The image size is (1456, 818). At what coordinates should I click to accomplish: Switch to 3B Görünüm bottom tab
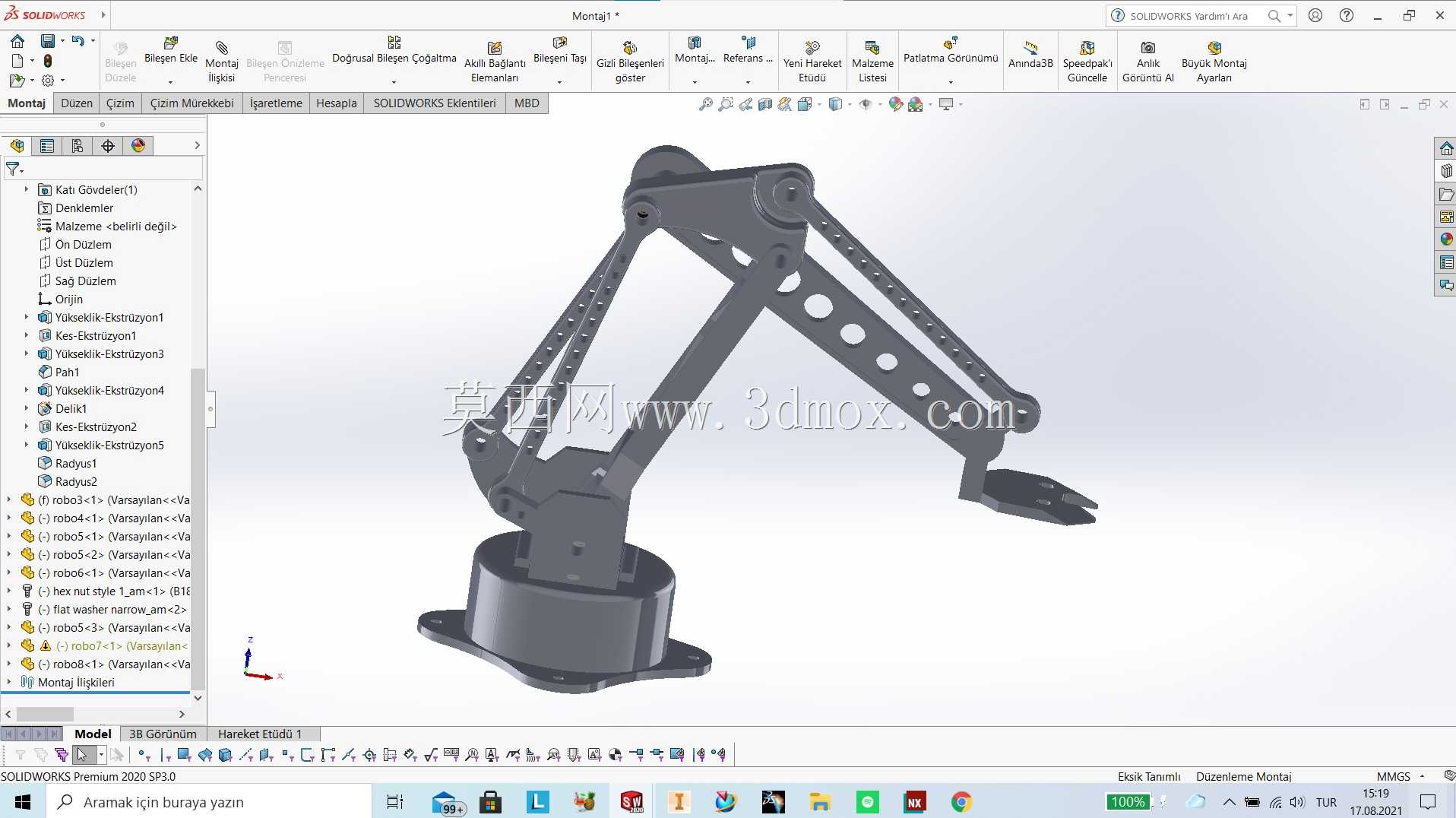(x=163, y=734)
